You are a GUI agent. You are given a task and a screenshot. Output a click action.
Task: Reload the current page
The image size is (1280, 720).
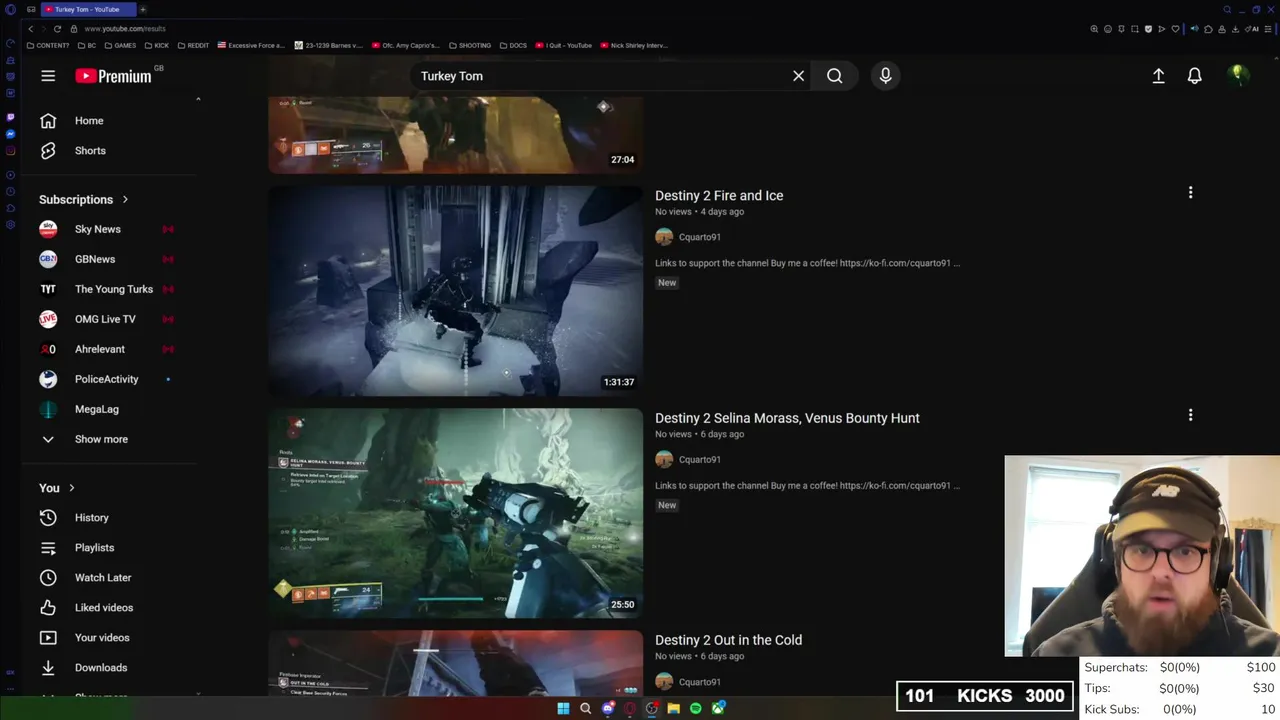coord(57,29)
